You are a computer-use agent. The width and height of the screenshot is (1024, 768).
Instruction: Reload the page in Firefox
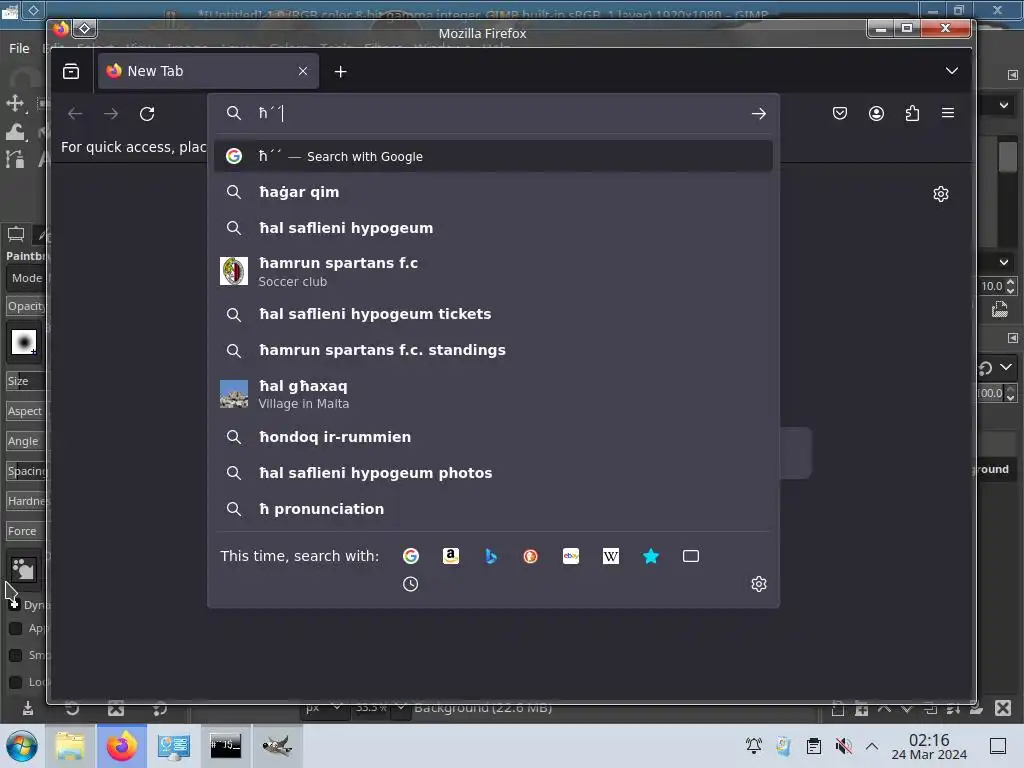[147, 114]
